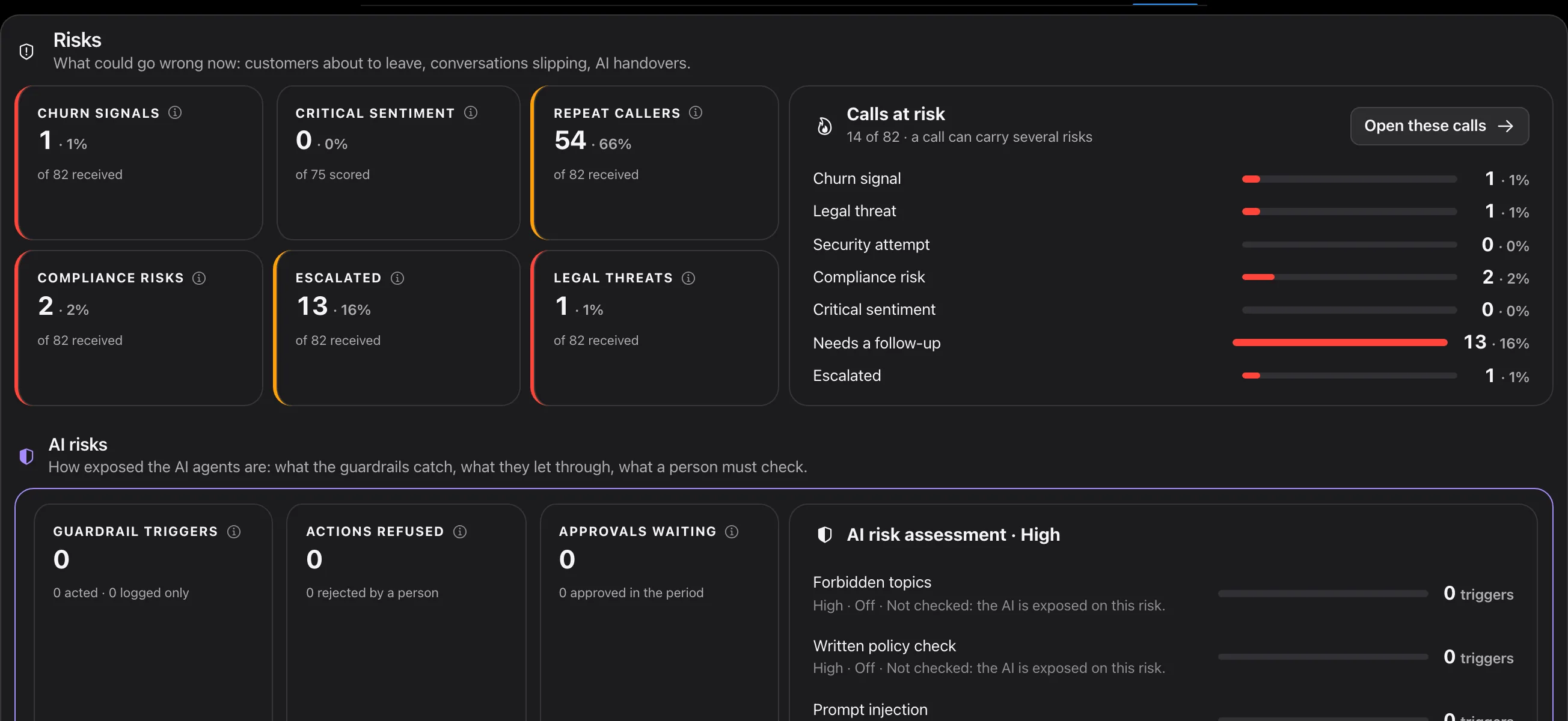The height and width of the screenshot is (721, 1568).
Task: Open these calls button
Action: (x=1439, y=126)
